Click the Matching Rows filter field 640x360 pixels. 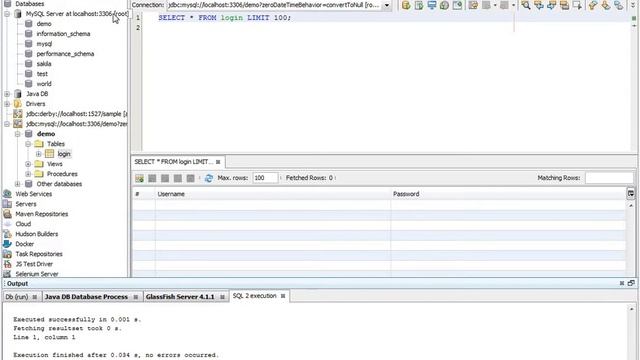click(609, 178)
